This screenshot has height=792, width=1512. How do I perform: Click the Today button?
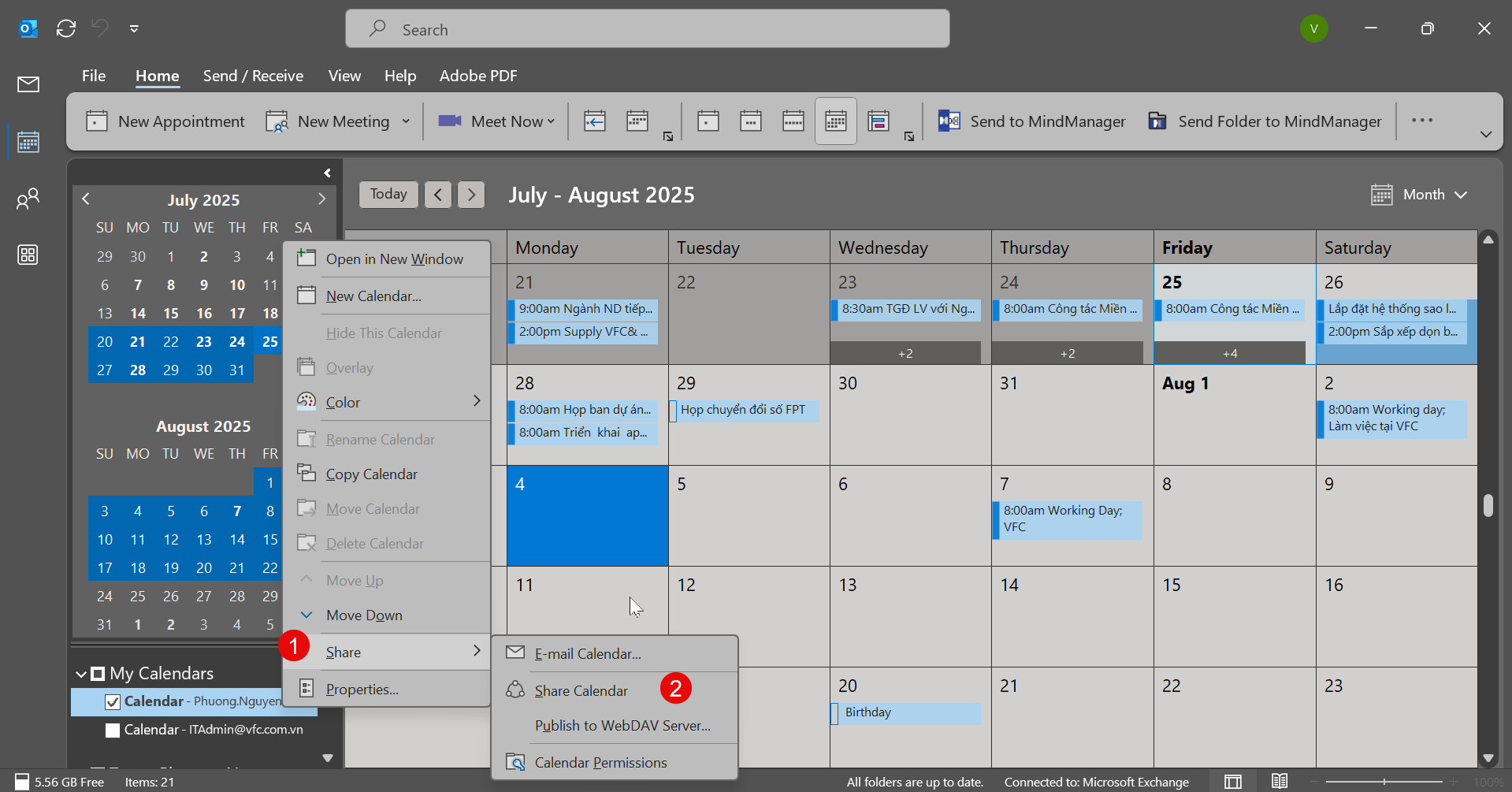tap(388, 195)
